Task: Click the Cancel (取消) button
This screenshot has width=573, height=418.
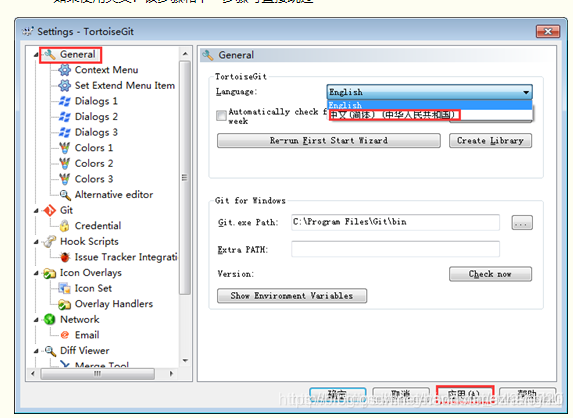Action: (x=401, y=395)
